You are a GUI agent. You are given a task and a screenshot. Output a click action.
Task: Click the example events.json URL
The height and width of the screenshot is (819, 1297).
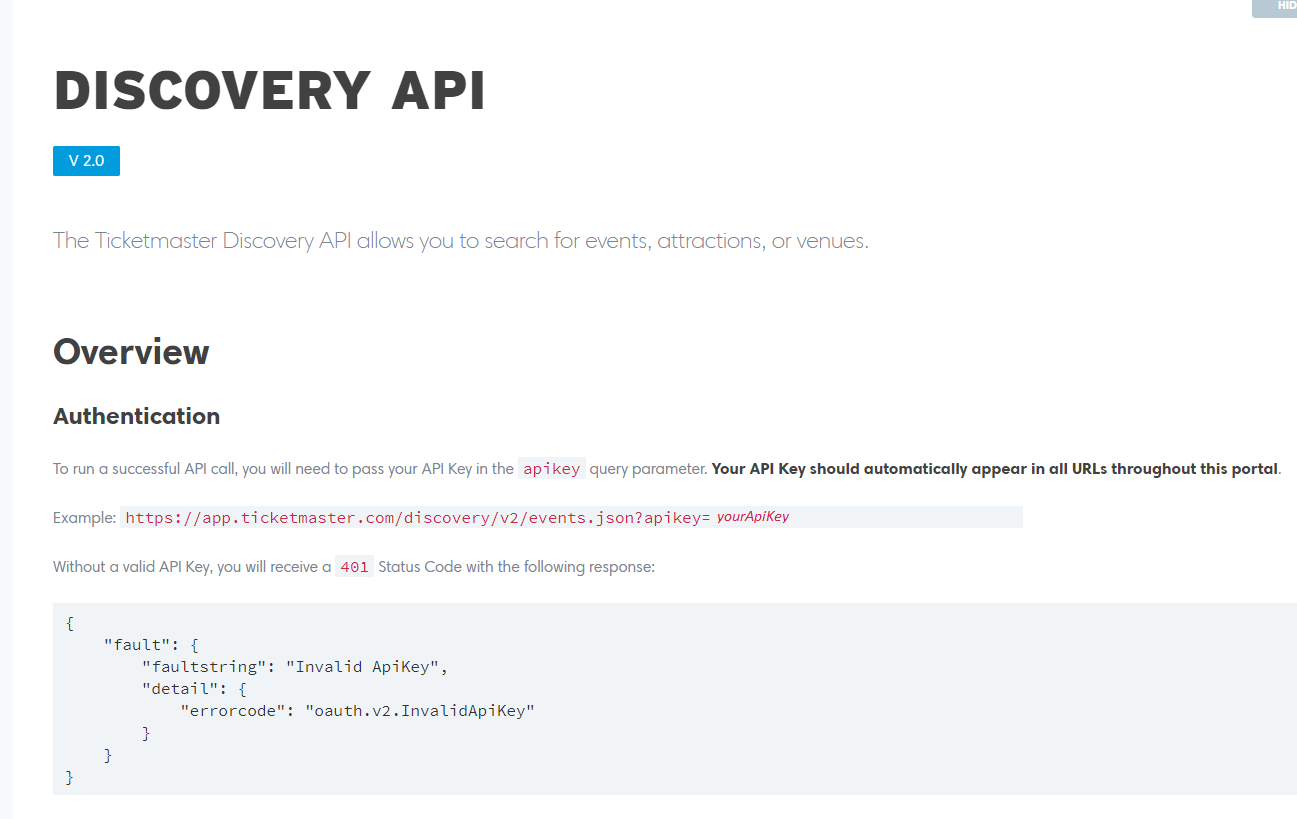(417, 518)
